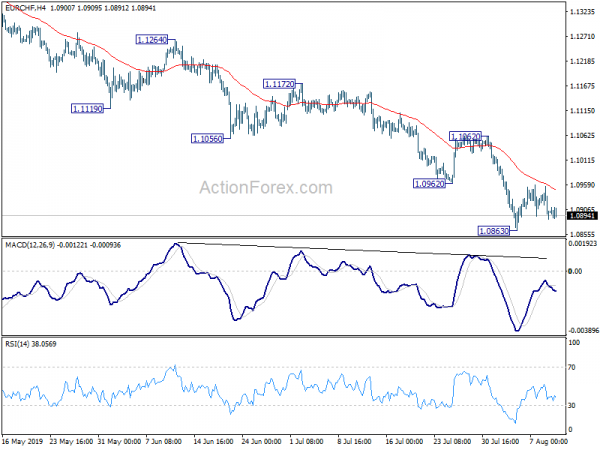This screenshot has width=600, height=450.
Task: Click the RSI 70 level value
Action: tap(572, 367)
